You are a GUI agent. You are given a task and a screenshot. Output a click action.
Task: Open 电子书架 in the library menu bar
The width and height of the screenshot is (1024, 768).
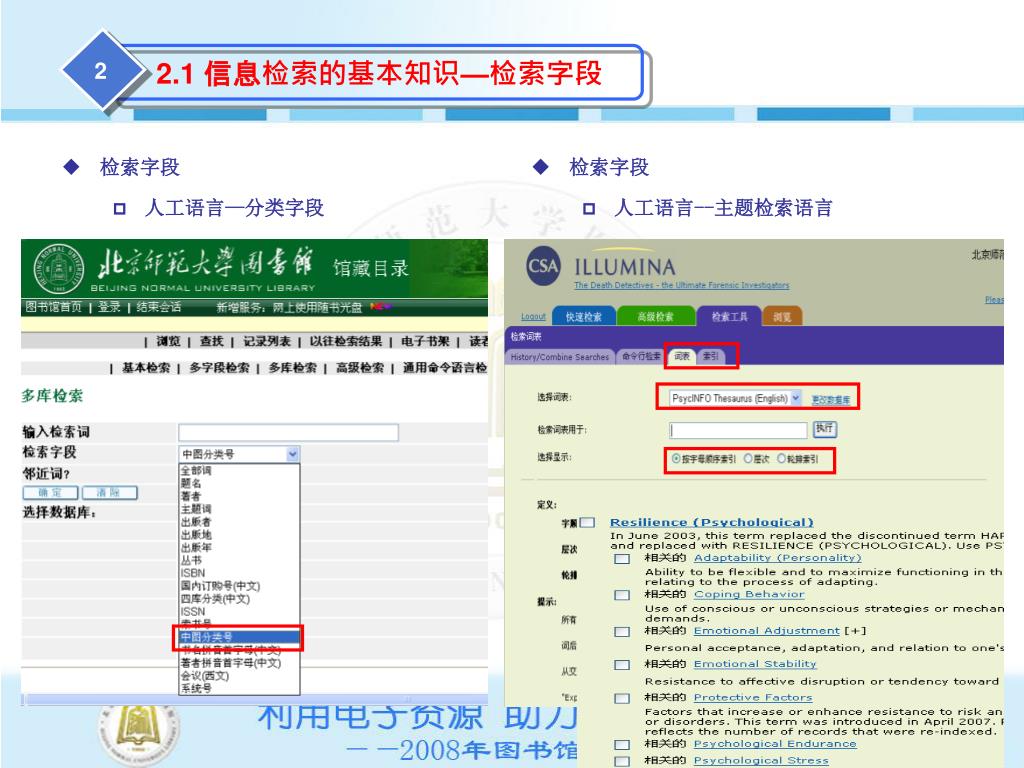425,341
